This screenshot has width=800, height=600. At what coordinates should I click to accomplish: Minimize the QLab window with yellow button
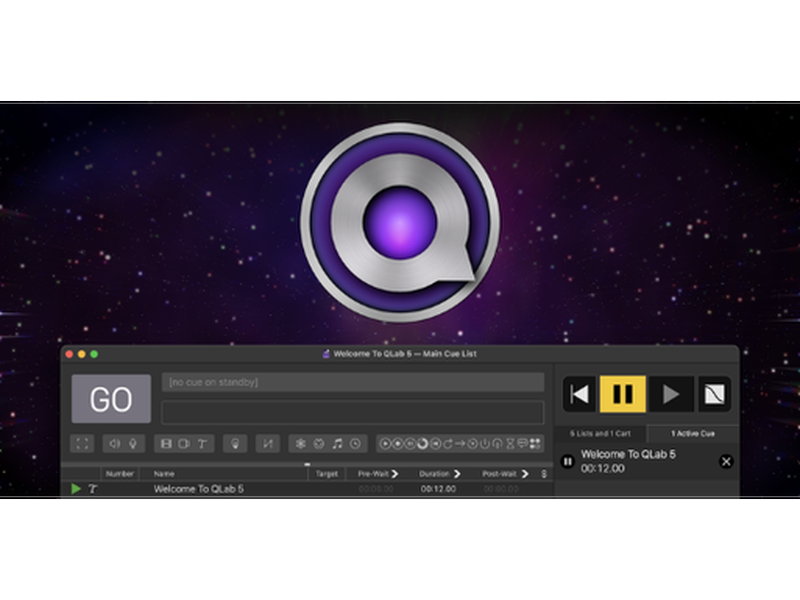coord(82,354)
